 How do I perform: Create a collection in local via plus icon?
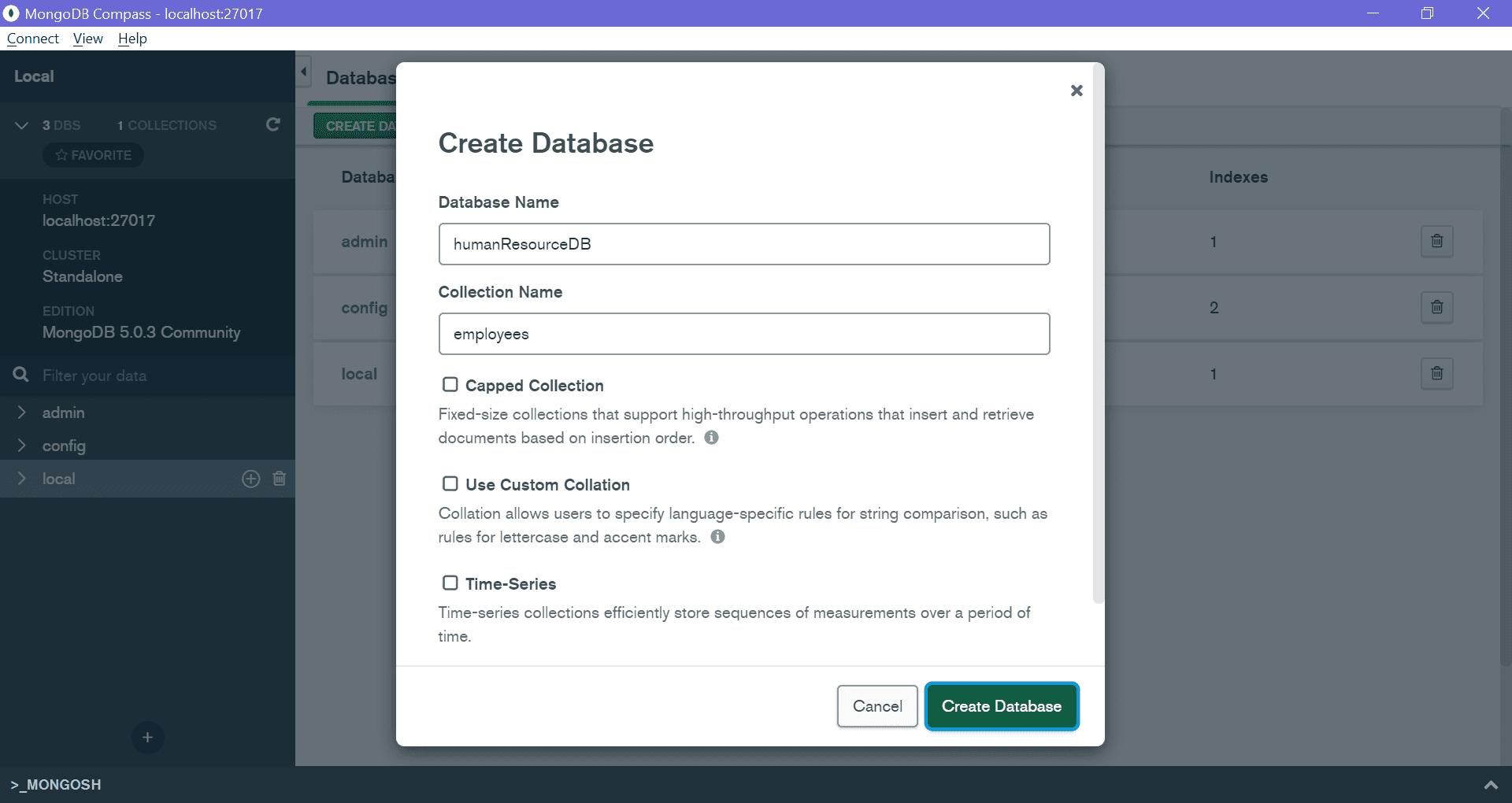(250, 479)
